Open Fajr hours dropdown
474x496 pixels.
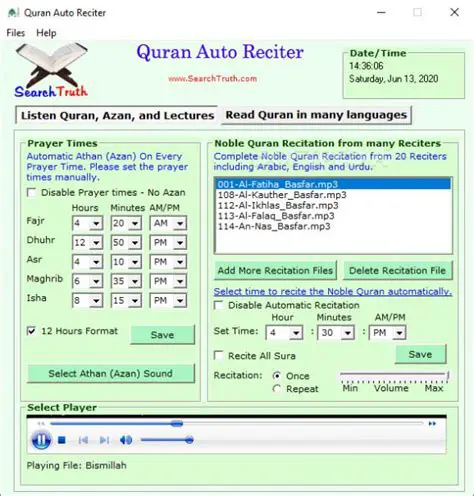click(96, 223)
